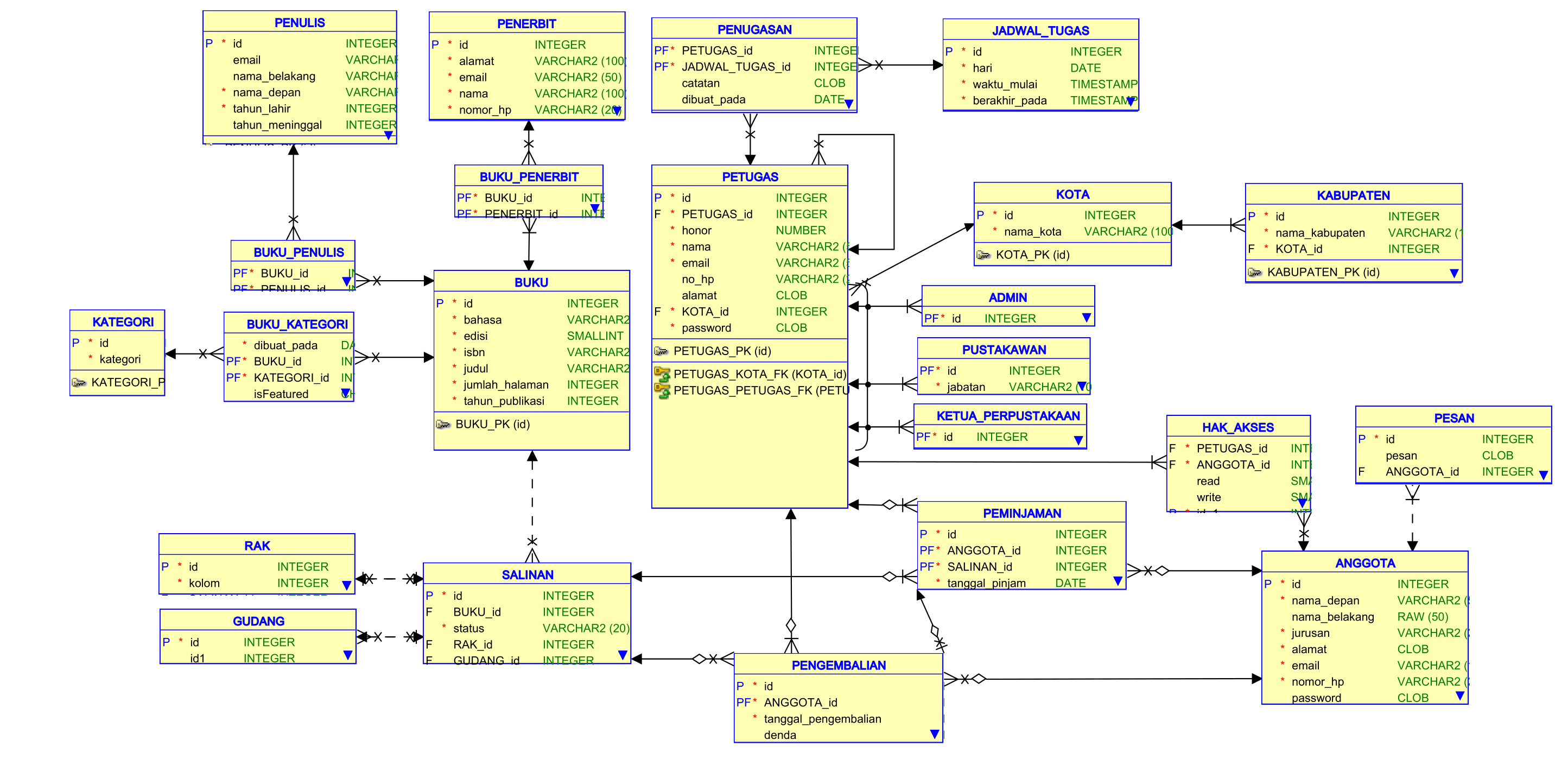Click the KABUPATEN_PK key icon

(1254, 272)
